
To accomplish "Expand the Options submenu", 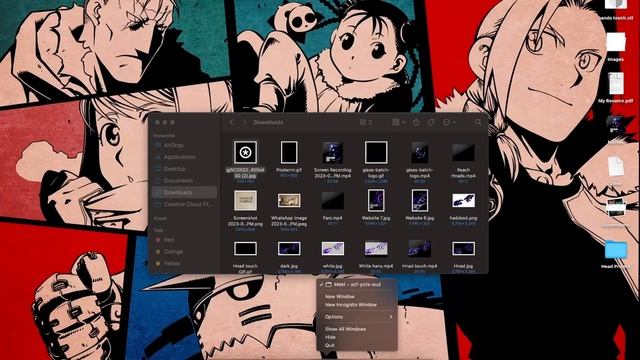I will [x=357, y=317].
